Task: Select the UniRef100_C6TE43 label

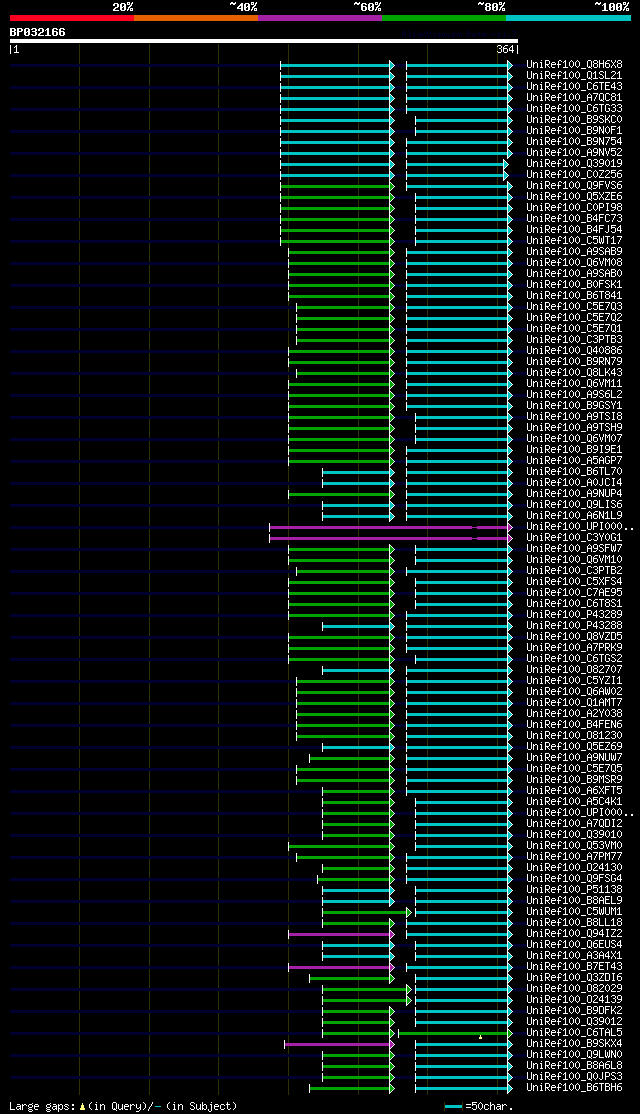Action: 575,87
